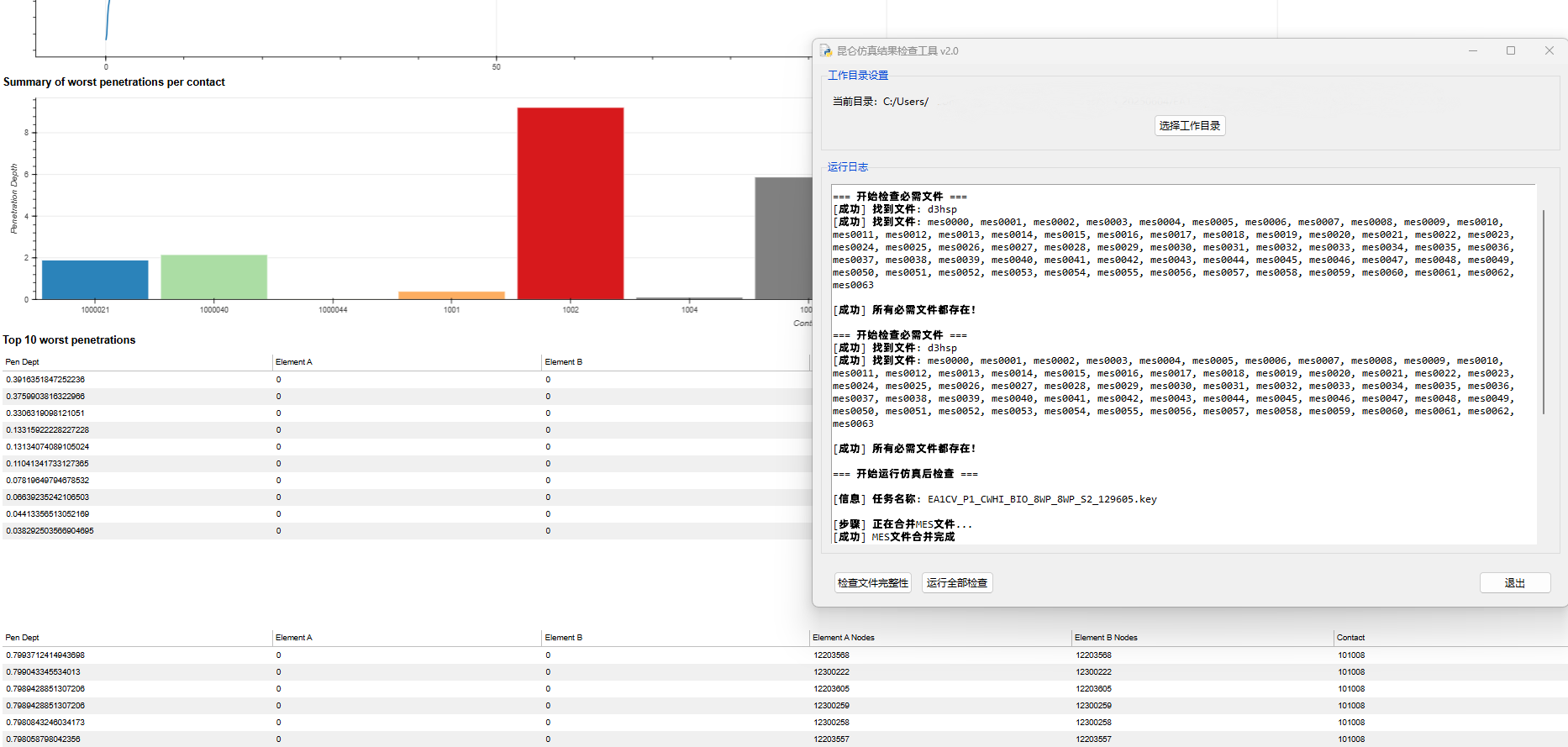
Task: Select the blue bar for contact 1000021
Action: pyautogui.click(x=95, y=280)
